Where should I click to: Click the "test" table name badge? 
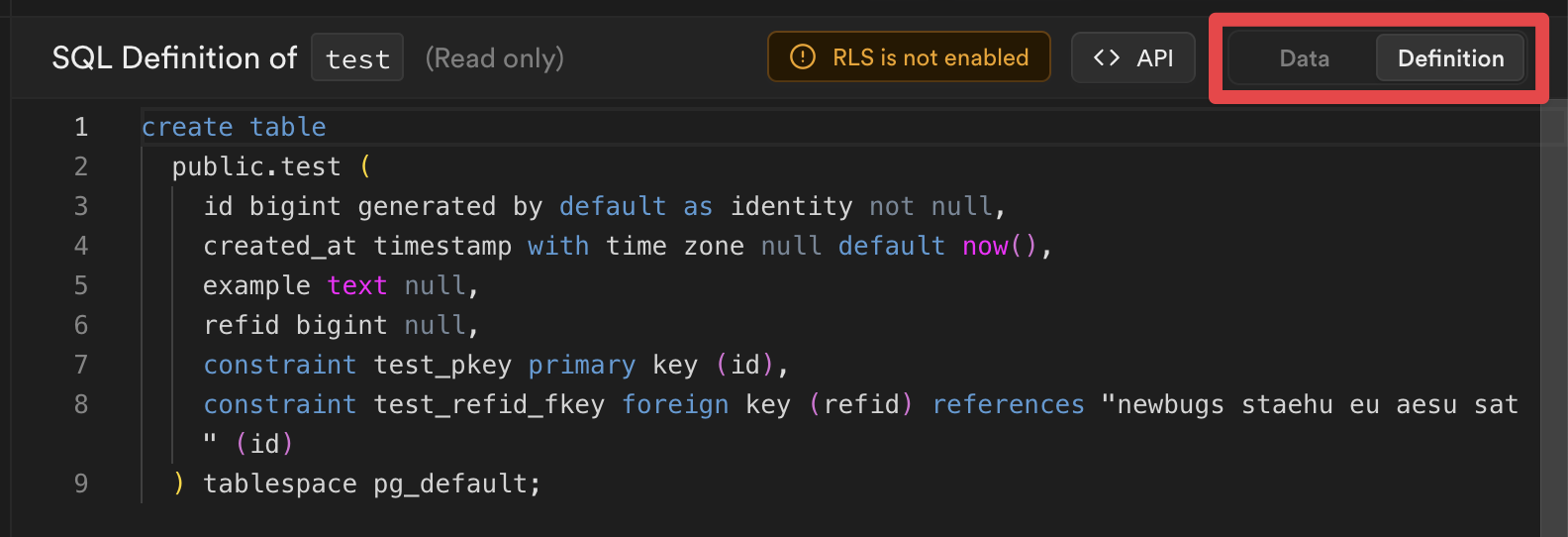(x=357, y=58)
